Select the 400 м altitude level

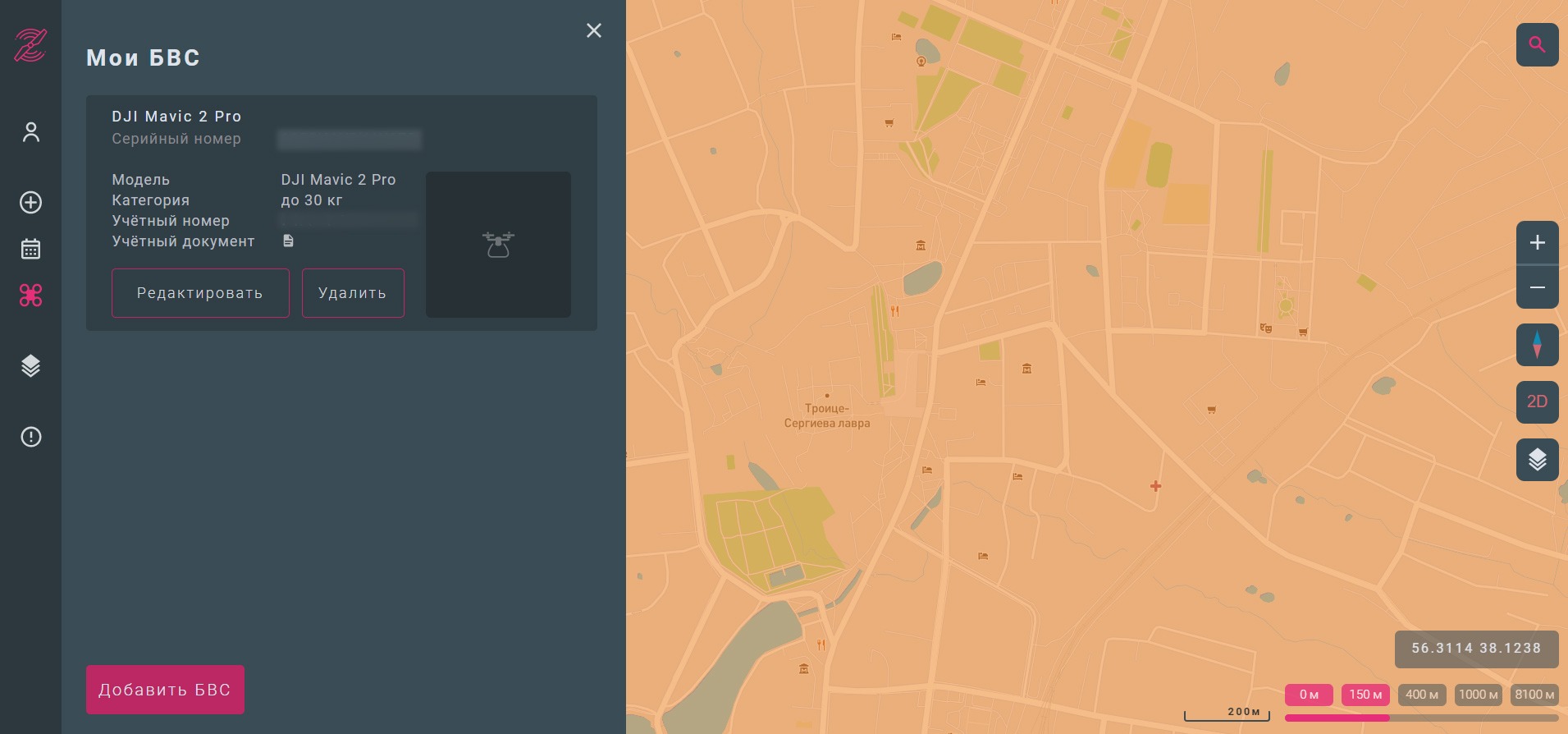1422,695
